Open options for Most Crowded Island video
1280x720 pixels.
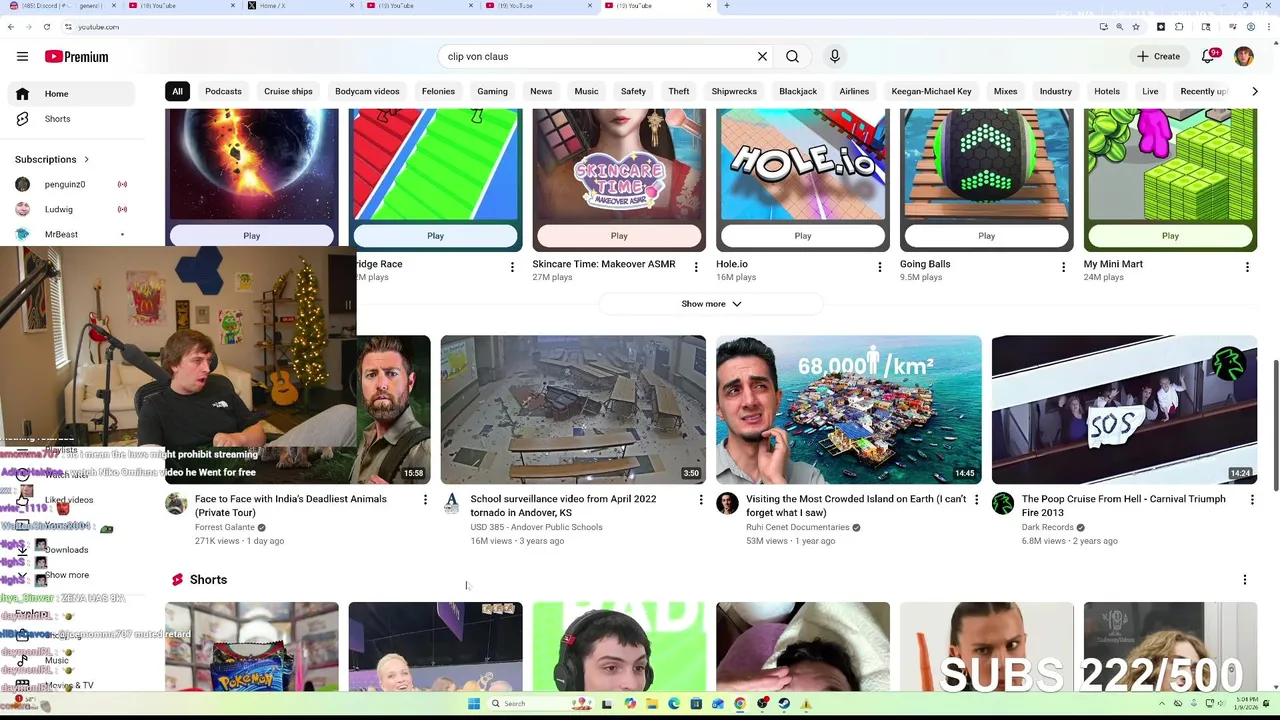click(x=976, y=499)
